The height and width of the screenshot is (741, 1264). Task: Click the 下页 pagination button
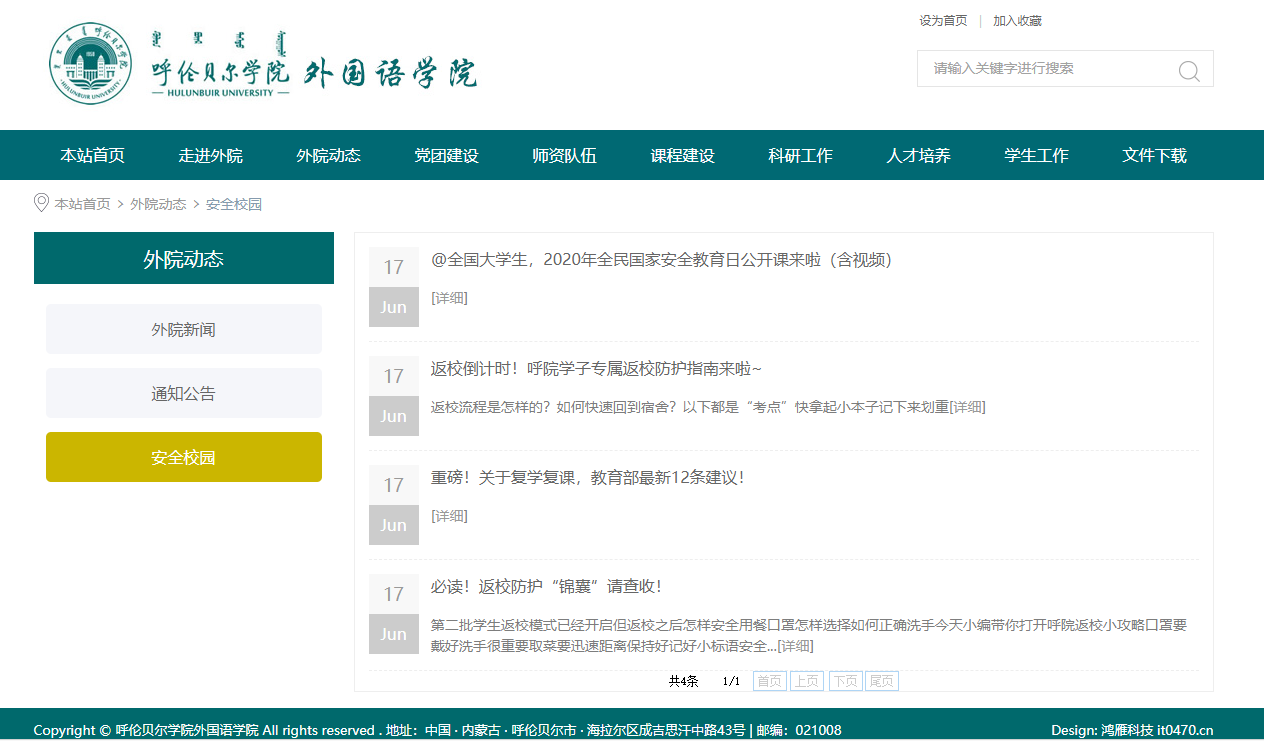click(x=845, y=681)
